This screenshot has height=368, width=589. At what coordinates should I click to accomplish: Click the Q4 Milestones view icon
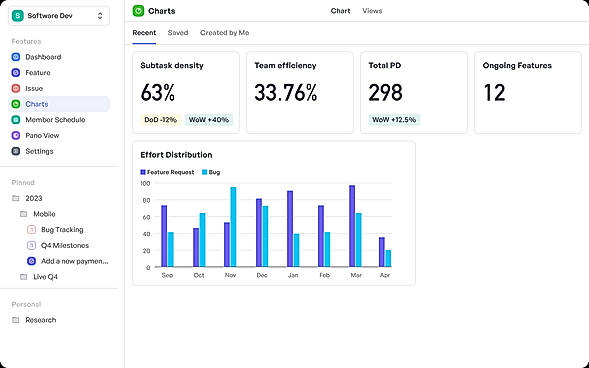pyautogui.click(x=32, y=245)
